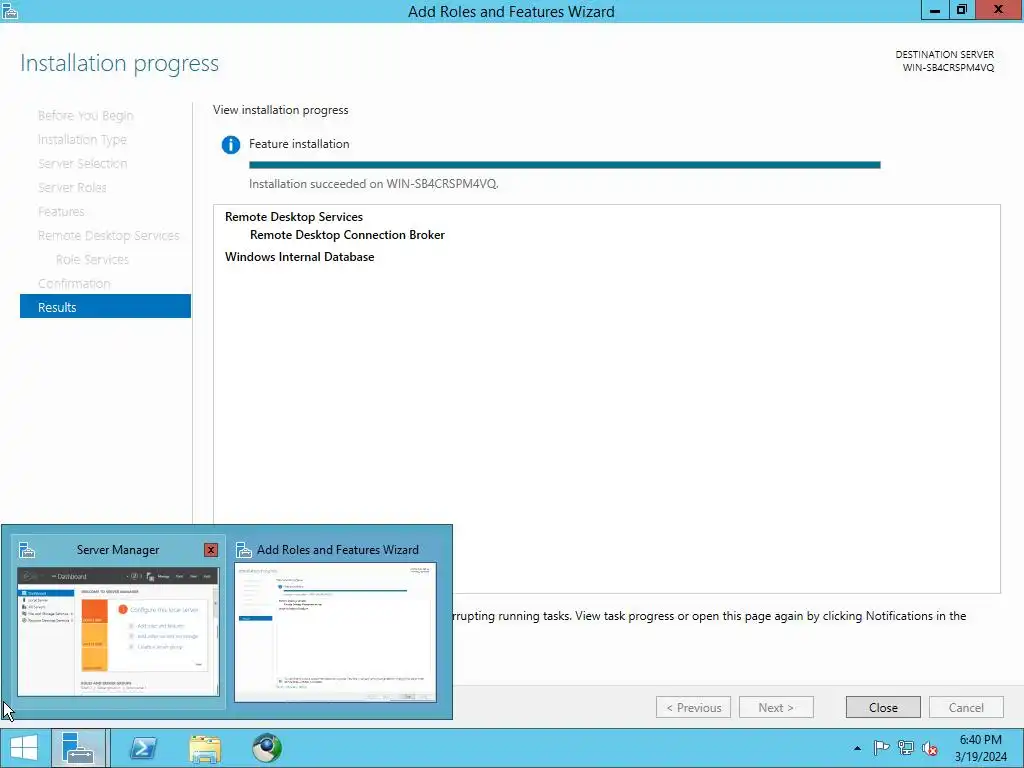The height and width of the screenshot is (768, 1024).
Task: Select Role Services step in sidebar
Action: [92, 259]
